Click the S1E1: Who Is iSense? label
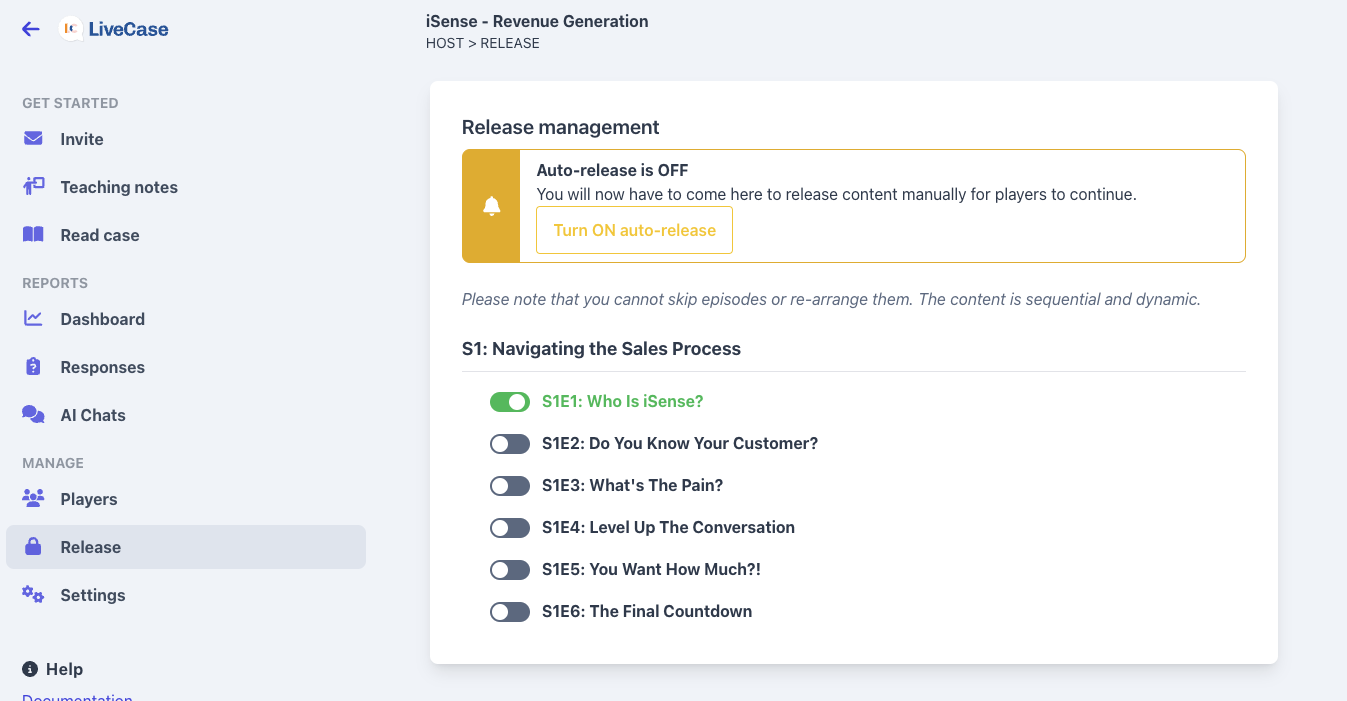This screenshot has height=701, width=1347. (x=622, y=401)
